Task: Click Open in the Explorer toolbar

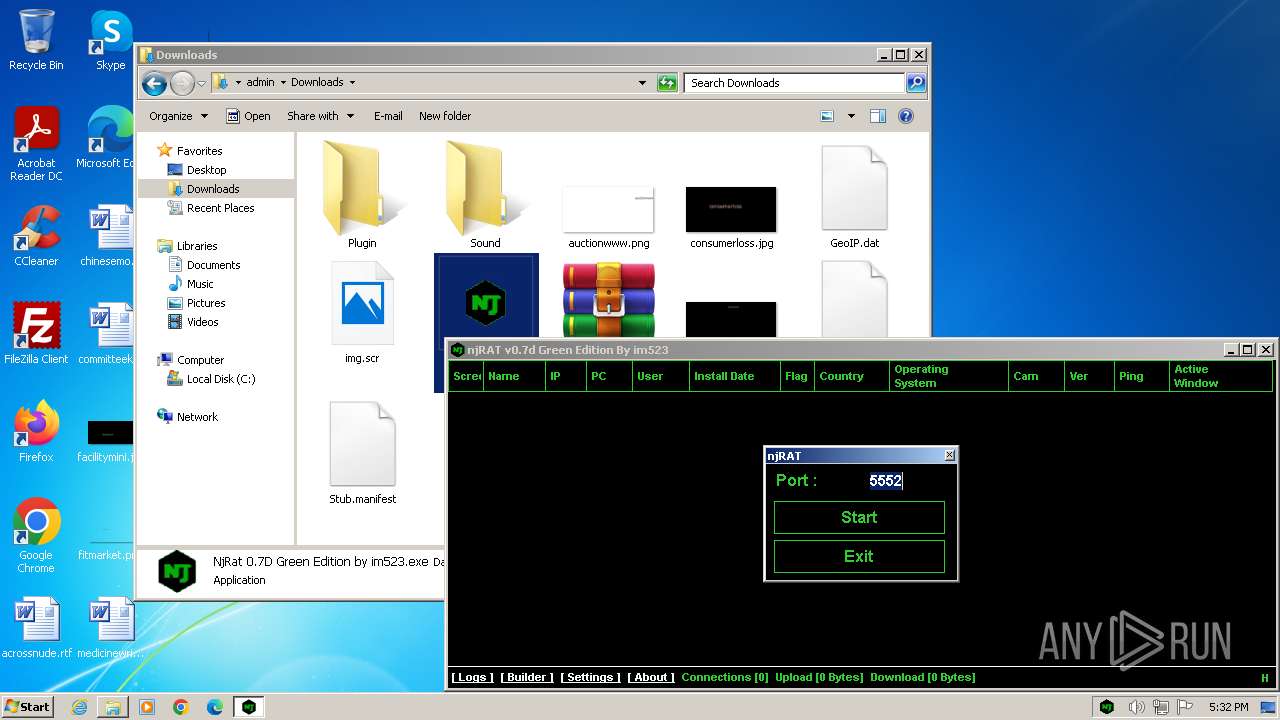Action: coord(248,116)
